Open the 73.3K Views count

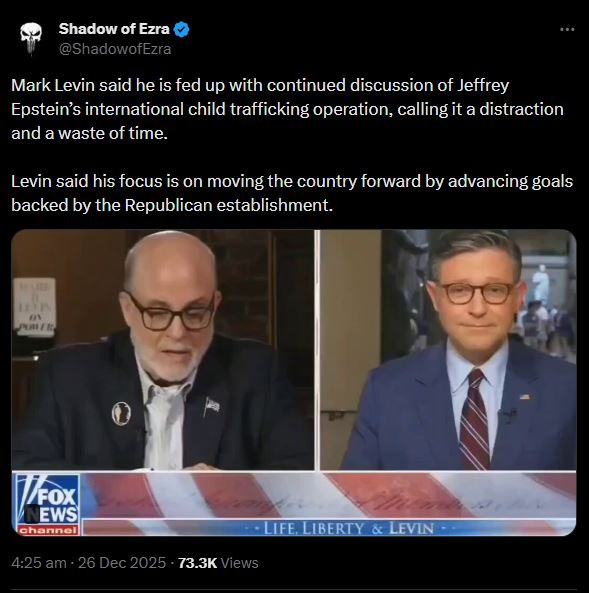(x=218, y=563)
